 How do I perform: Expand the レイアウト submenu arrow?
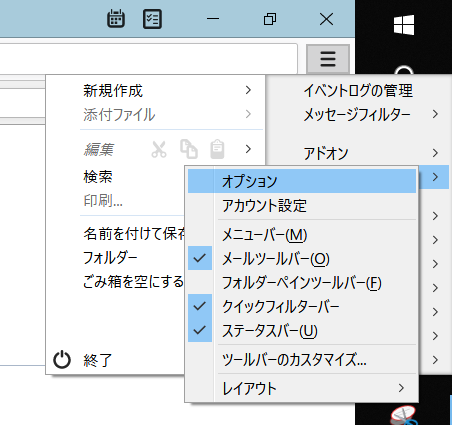click(x=401, y=388)
